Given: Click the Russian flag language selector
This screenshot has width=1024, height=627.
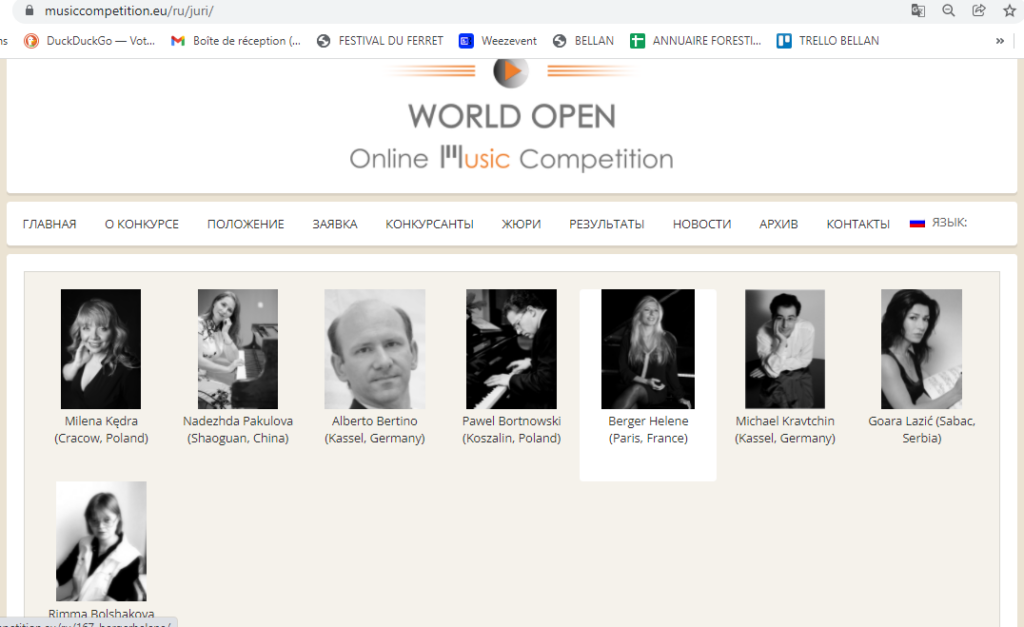Looking at the screenshot, I should 916,223.
